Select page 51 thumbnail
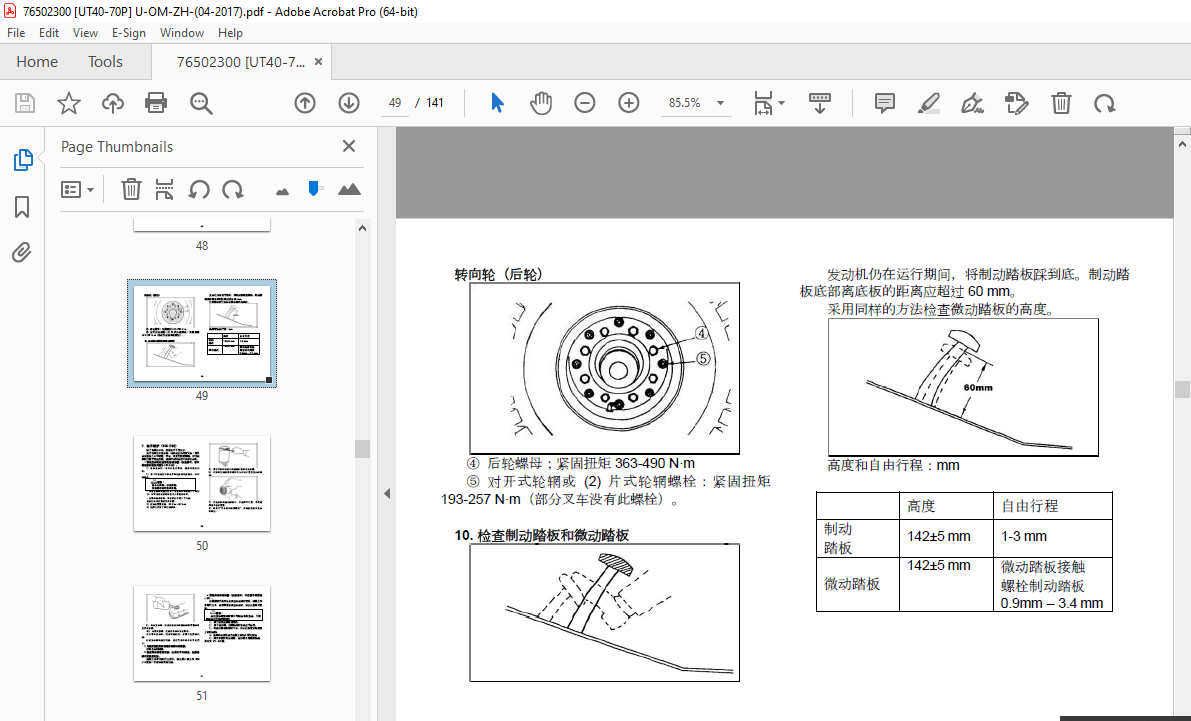Viewport: 1191px width, 721px height. [x=201, y=634]
